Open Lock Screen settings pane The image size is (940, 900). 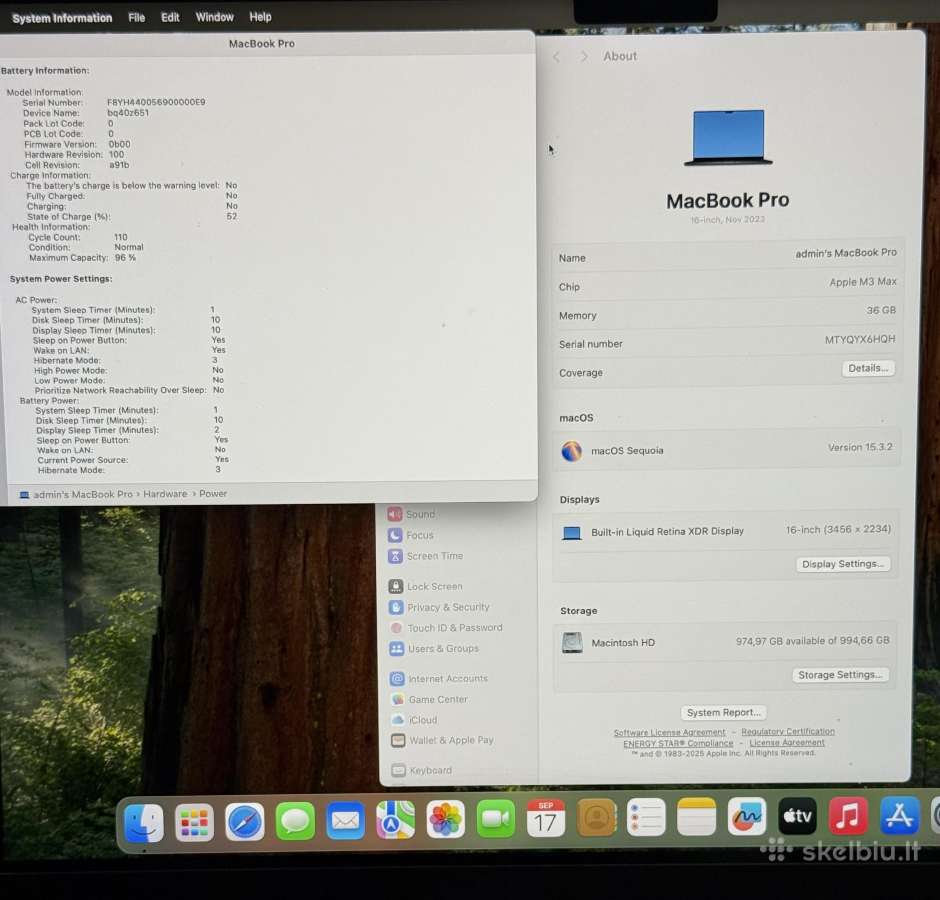tap(426, 586)
